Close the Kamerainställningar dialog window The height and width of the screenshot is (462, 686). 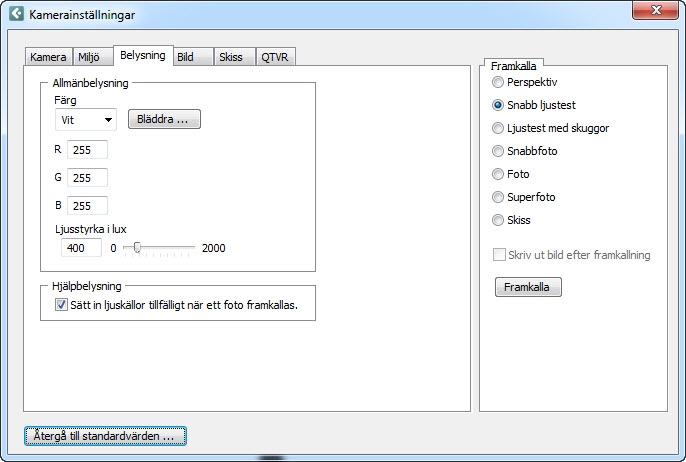[x=655, y=11]
